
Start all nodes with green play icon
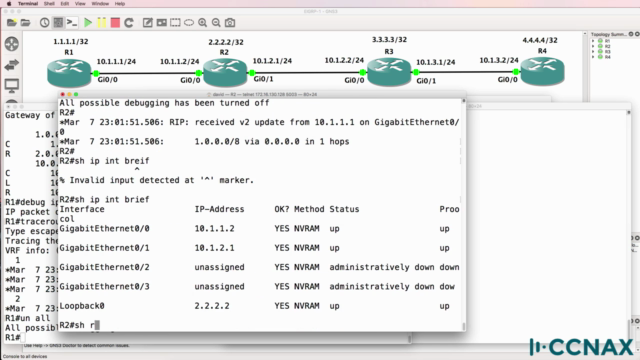tap(88, 22)
